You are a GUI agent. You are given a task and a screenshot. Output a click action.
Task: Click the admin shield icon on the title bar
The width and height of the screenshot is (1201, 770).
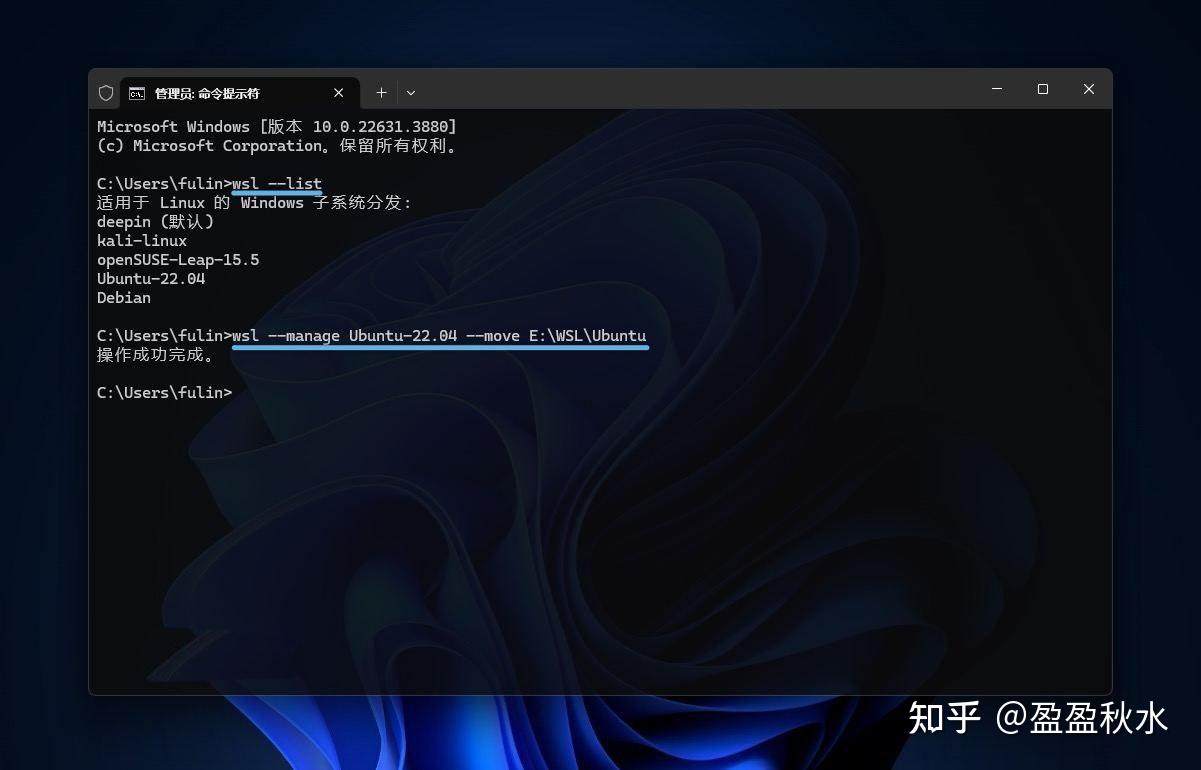tap(106, 92)
